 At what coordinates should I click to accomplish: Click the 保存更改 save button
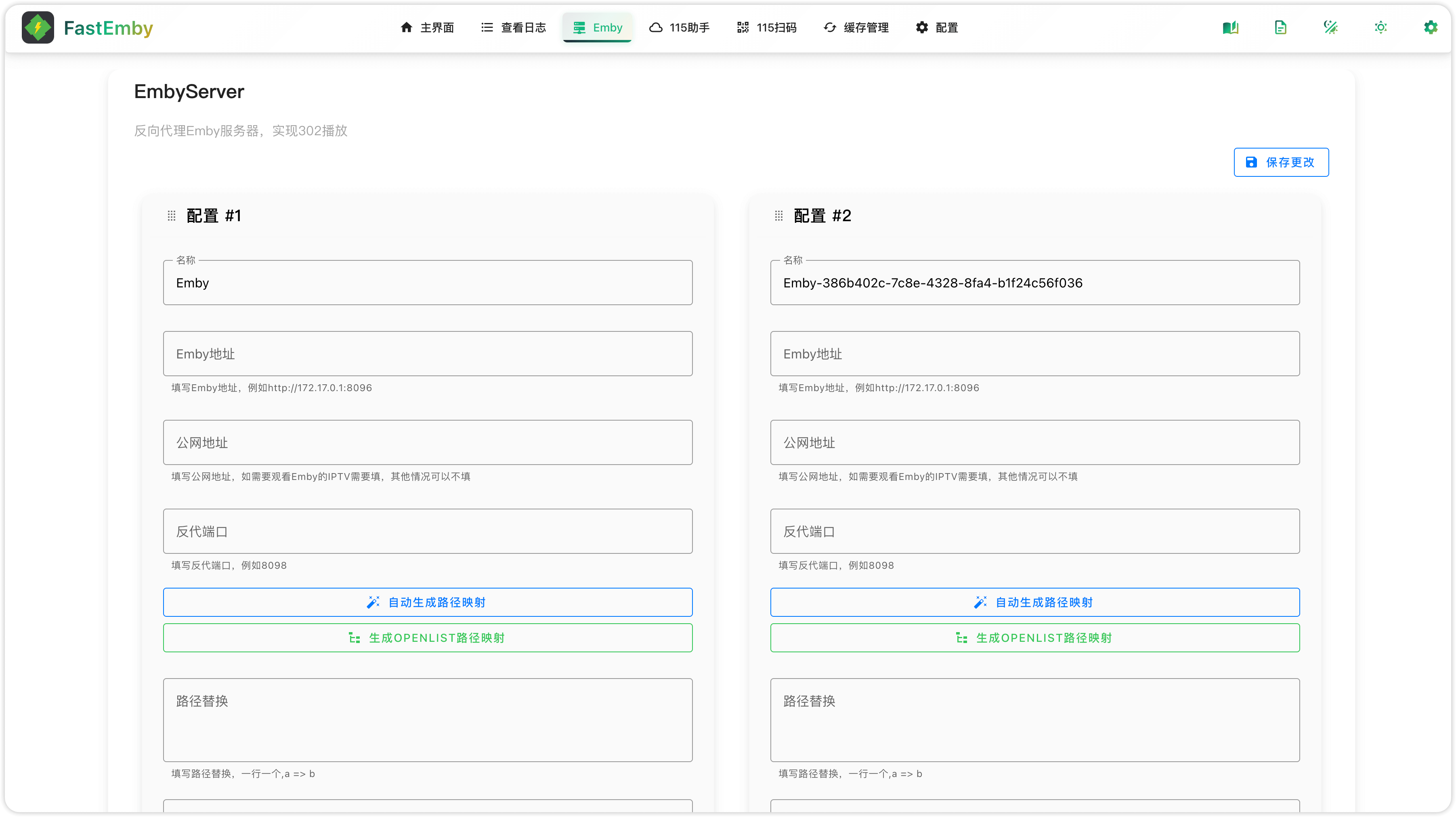1281,163
